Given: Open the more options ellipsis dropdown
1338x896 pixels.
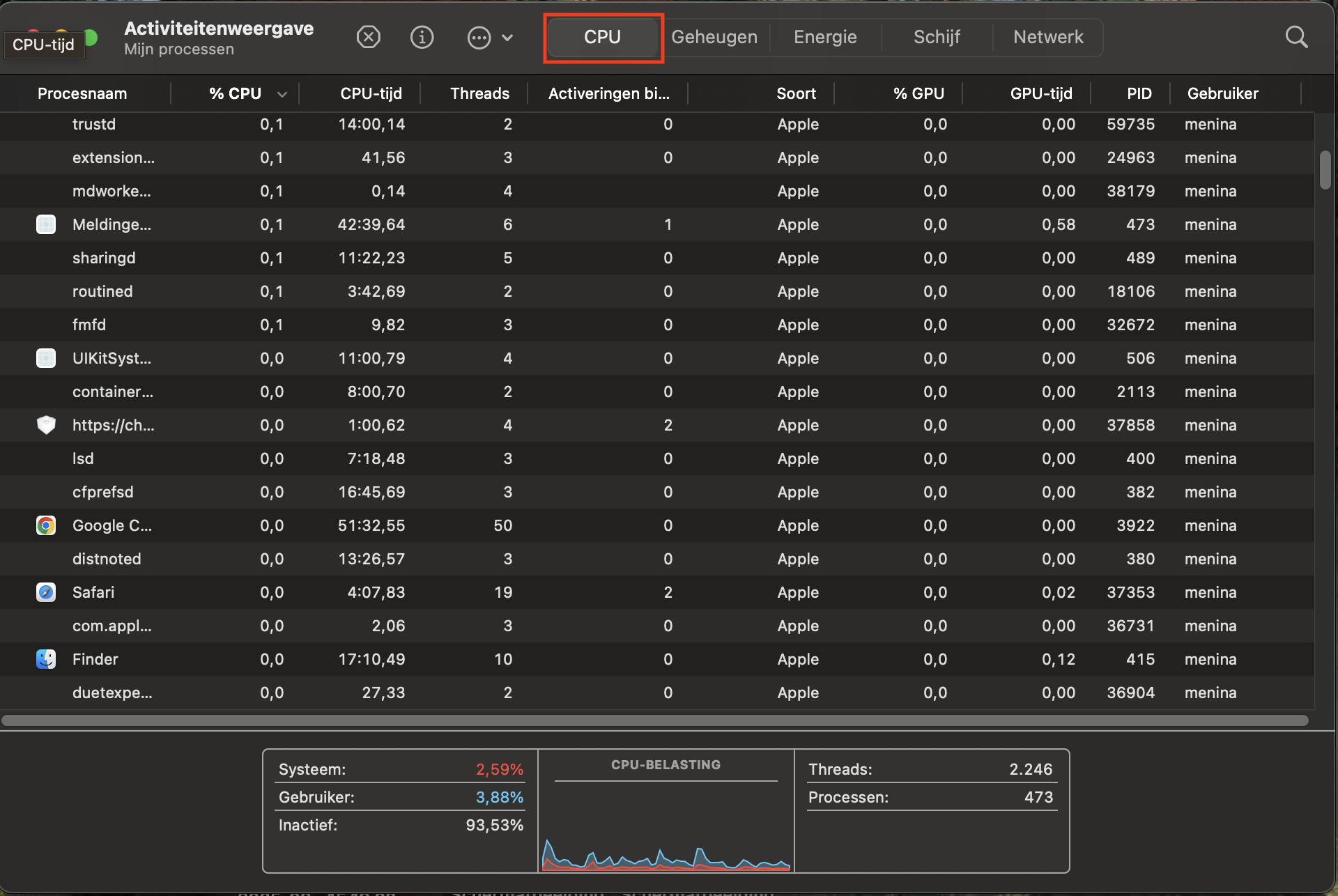Looking at the screenshot, I should click(479, 37).
